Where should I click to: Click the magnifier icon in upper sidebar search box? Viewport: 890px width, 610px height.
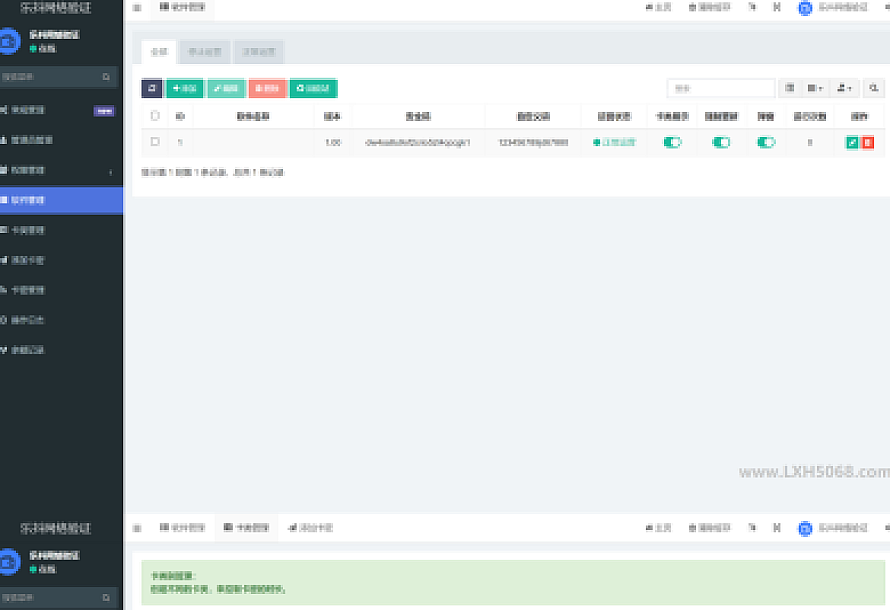tap(106, 77)
